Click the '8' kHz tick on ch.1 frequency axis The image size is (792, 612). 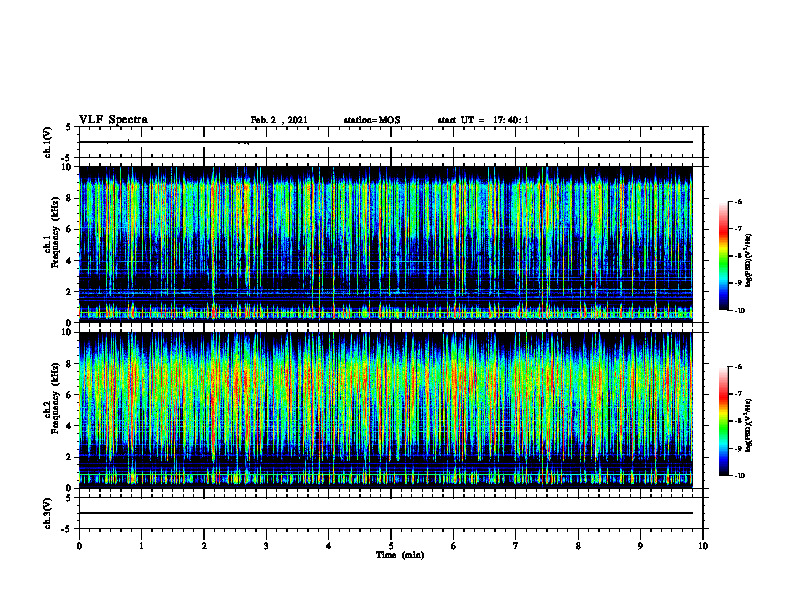coord(70,198)
